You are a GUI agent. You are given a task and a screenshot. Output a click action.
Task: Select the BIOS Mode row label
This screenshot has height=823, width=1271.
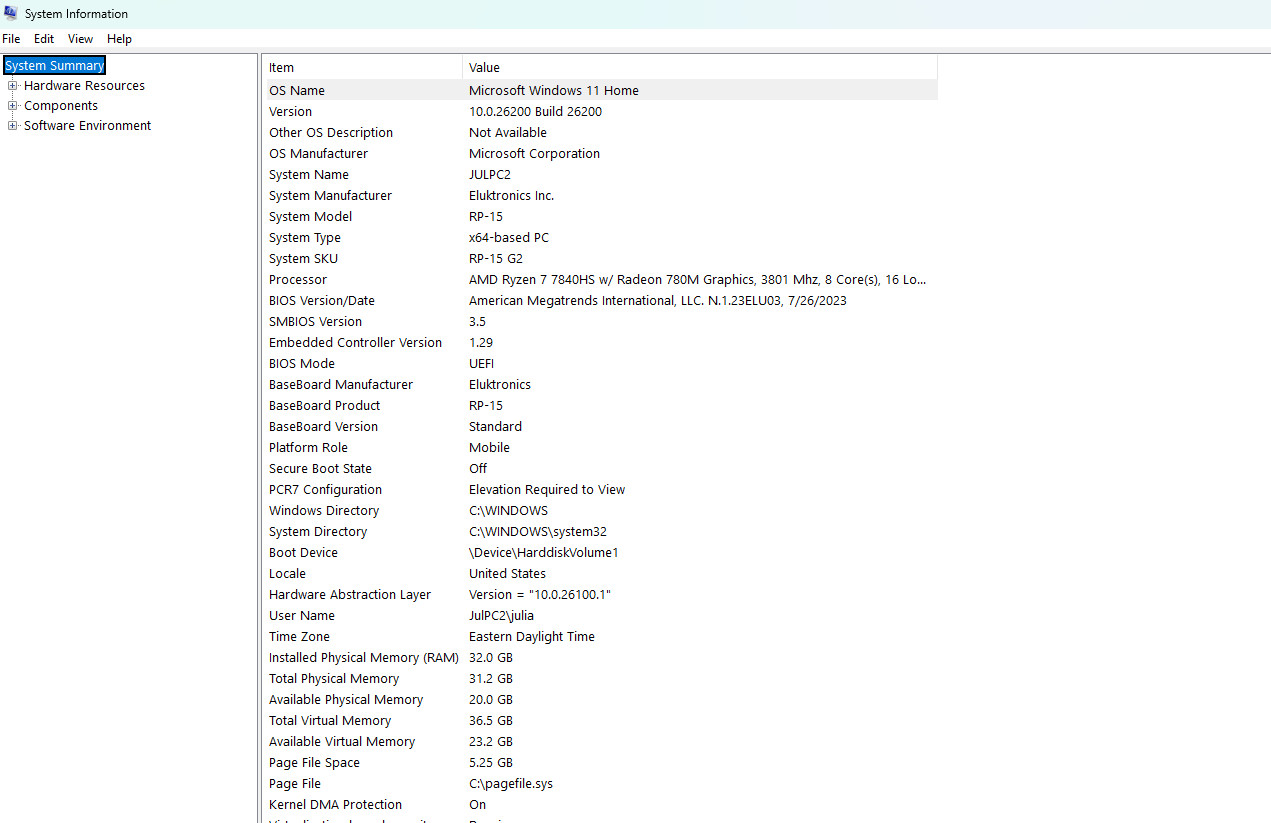click(x=302, y=364)
